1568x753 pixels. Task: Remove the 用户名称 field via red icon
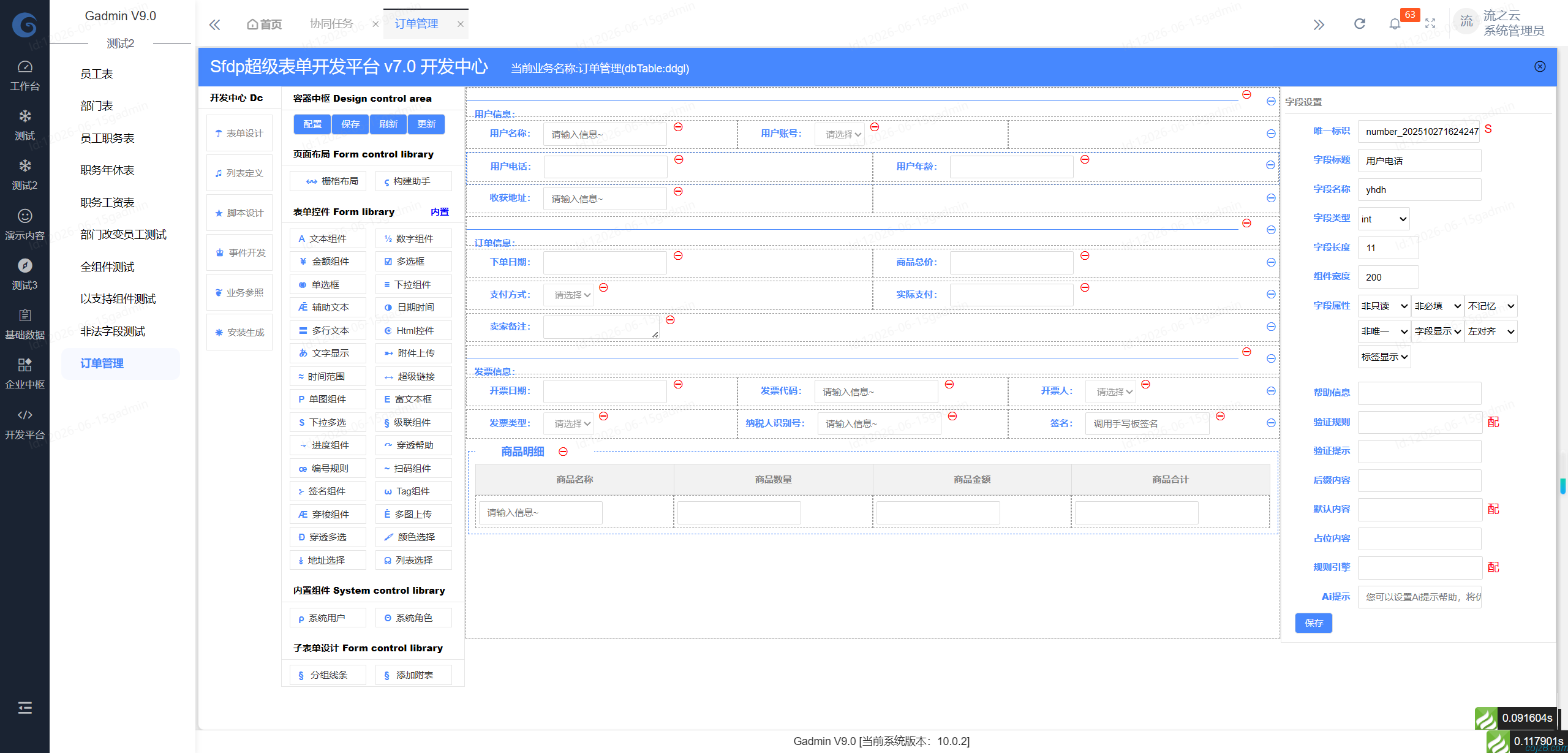(x=678, y=127)
